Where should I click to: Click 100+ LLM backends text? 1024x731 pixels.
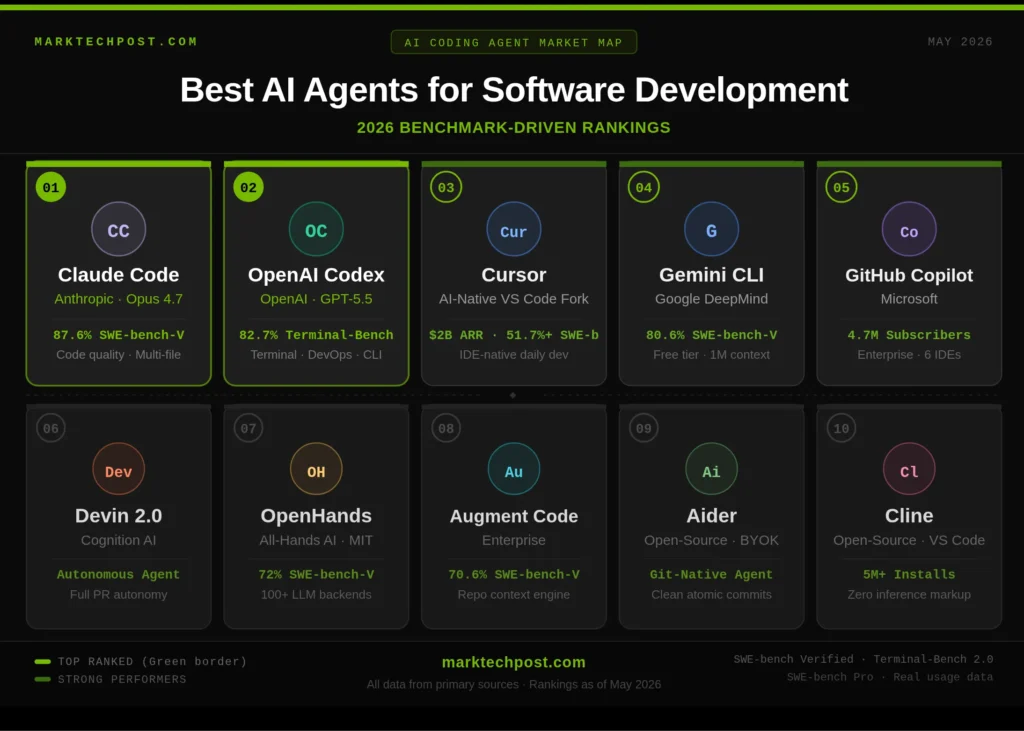coord(316,594)
